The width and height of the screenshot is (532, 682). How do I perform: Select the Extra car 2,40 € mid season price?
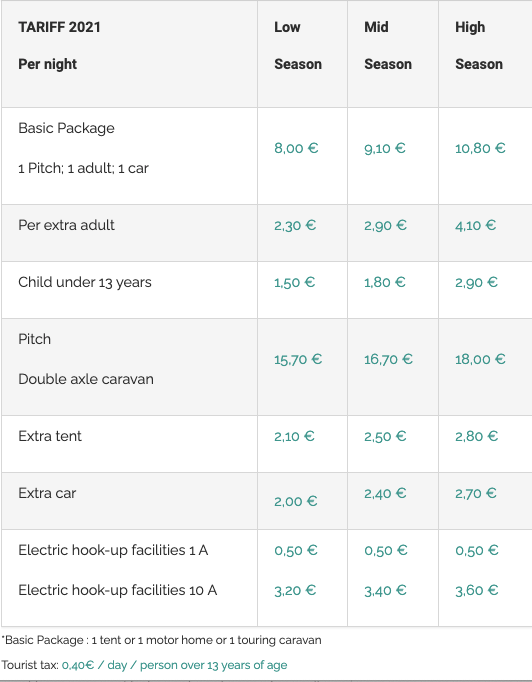(x=385, y=493)
